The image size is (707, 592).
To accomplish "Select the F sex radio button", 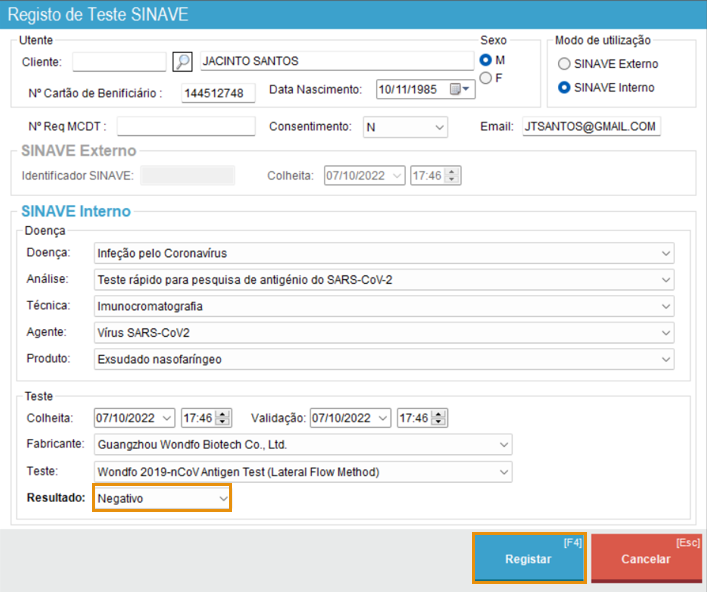I will pyautogui.click(x=487, y=78).
